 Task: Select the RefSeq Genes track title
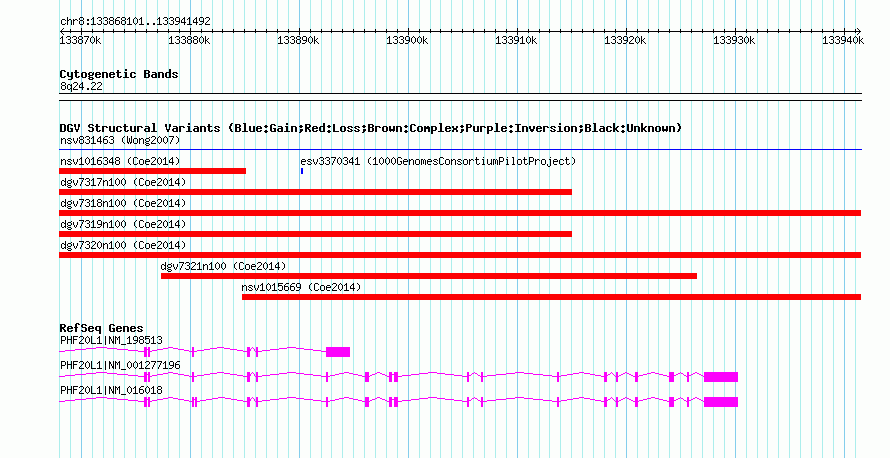[101, 328]
